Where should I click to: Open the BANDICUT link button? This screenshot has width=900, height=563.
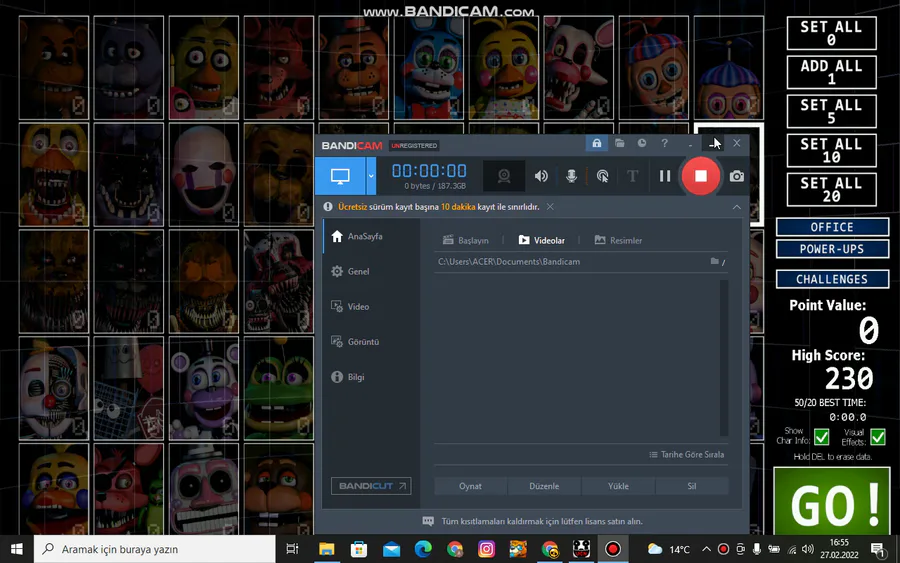coord(371,486)
